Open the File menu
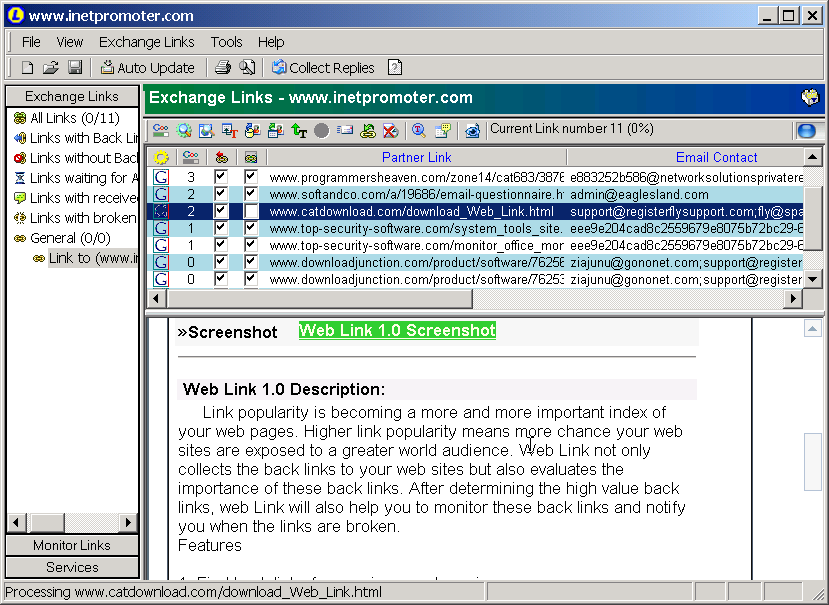 point(31,42)
